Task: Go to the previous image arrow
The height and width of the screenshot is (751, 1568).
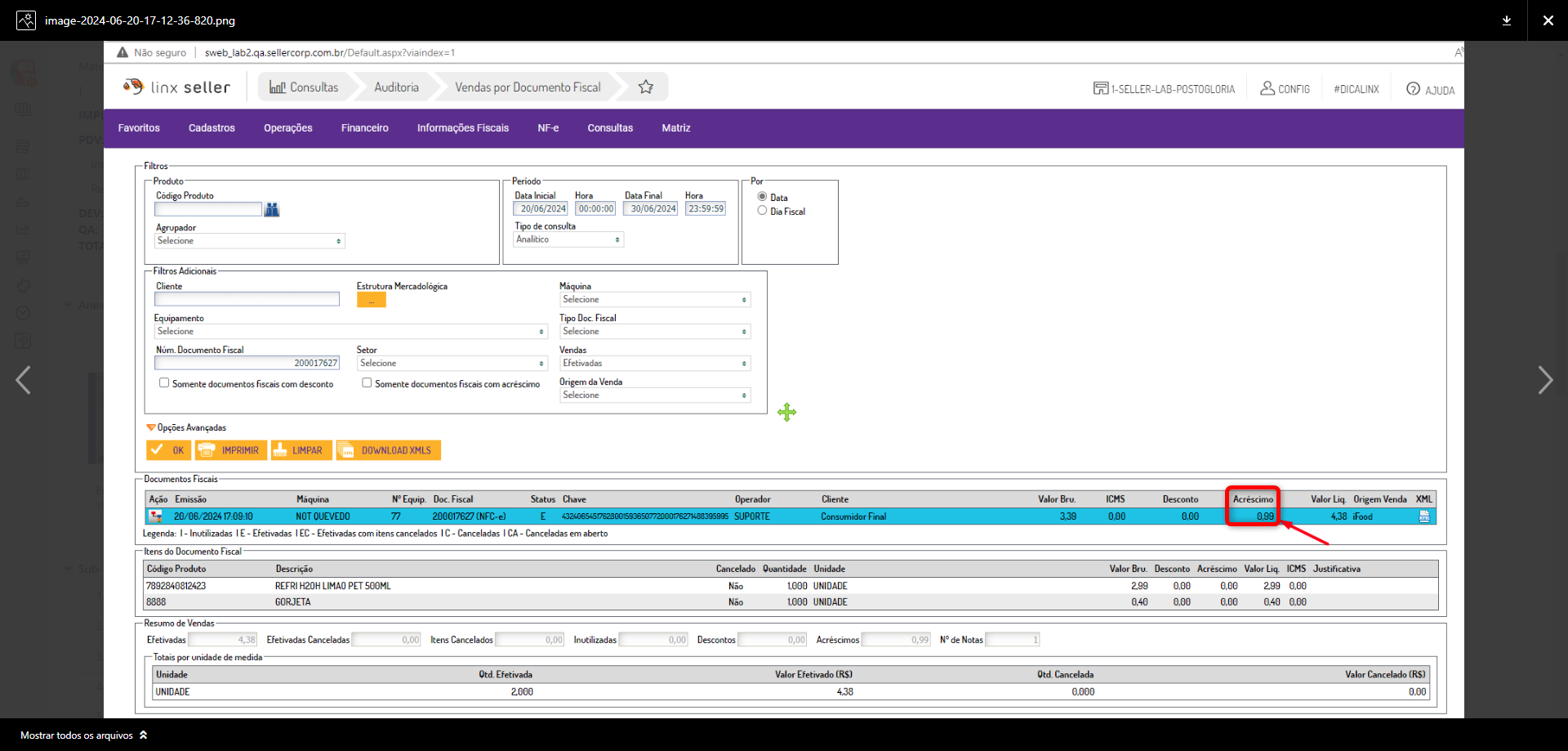Action: 24,380
